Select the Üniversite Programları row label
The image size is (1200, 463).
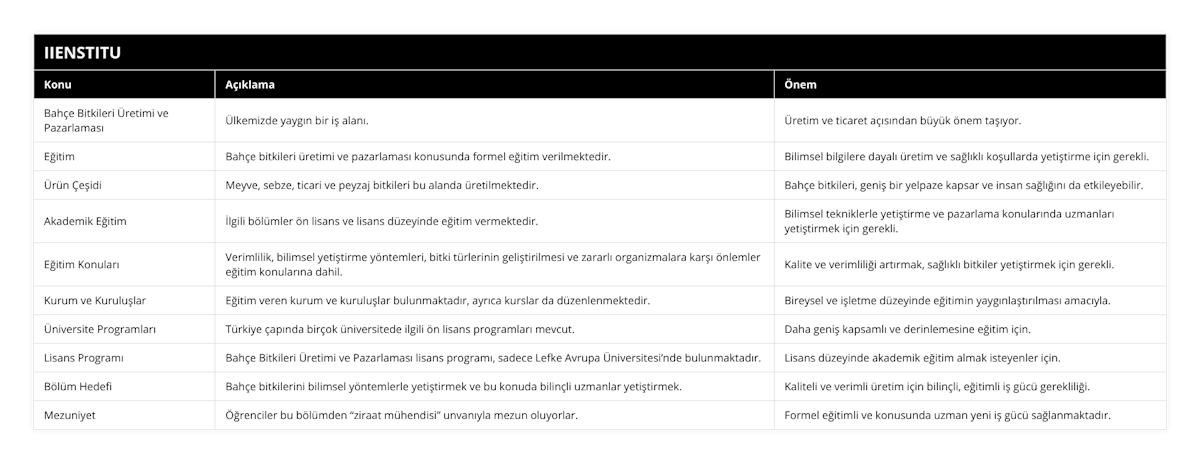(100, 328)
